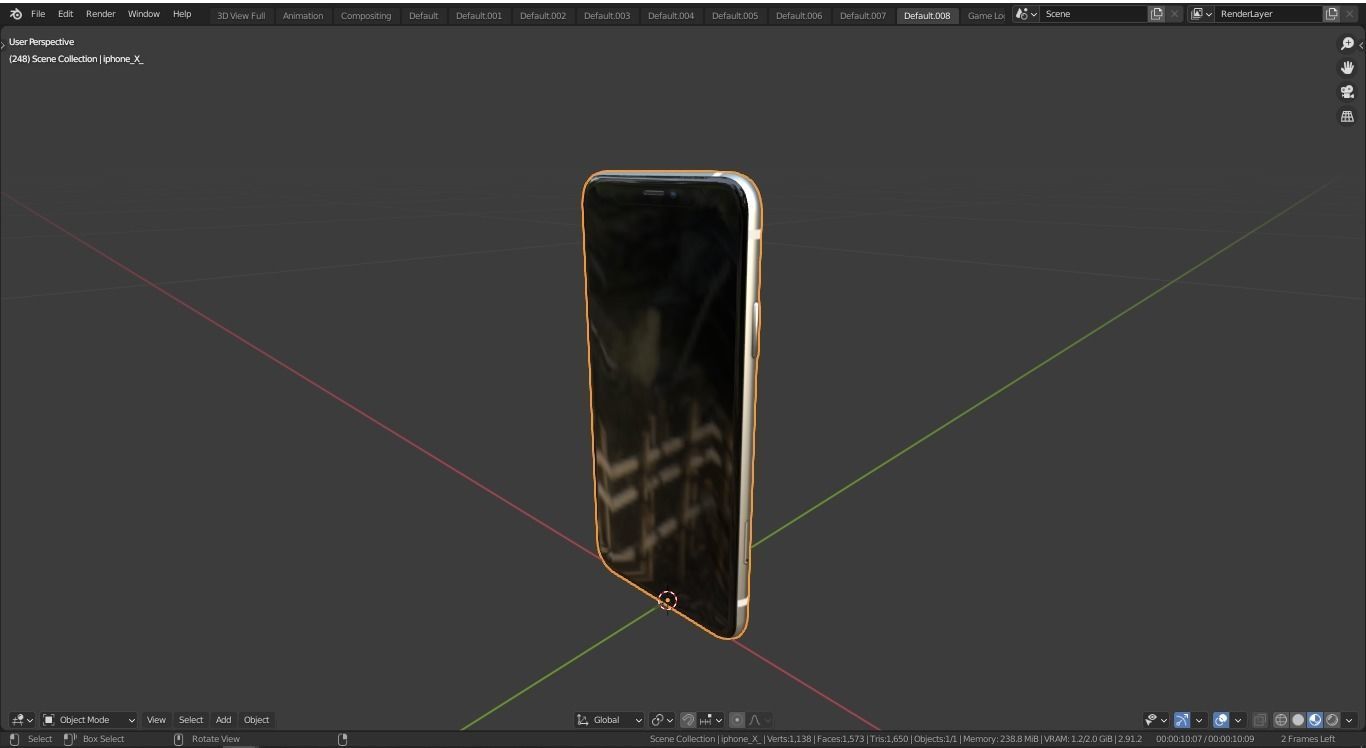
Task: Open the View menu in viewport header
Action: point(156,720)
